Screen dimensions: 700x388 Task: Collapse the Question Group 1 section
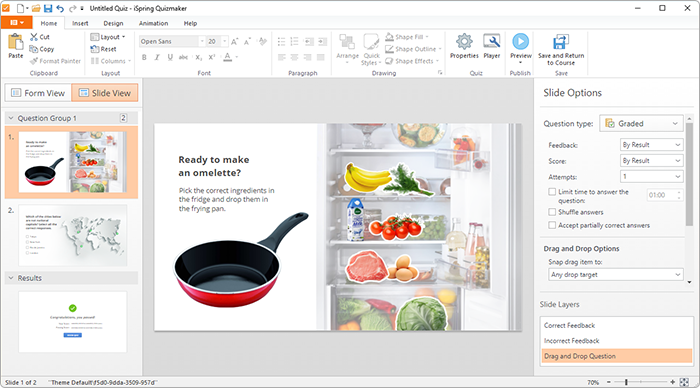click(x=11, y=118)
